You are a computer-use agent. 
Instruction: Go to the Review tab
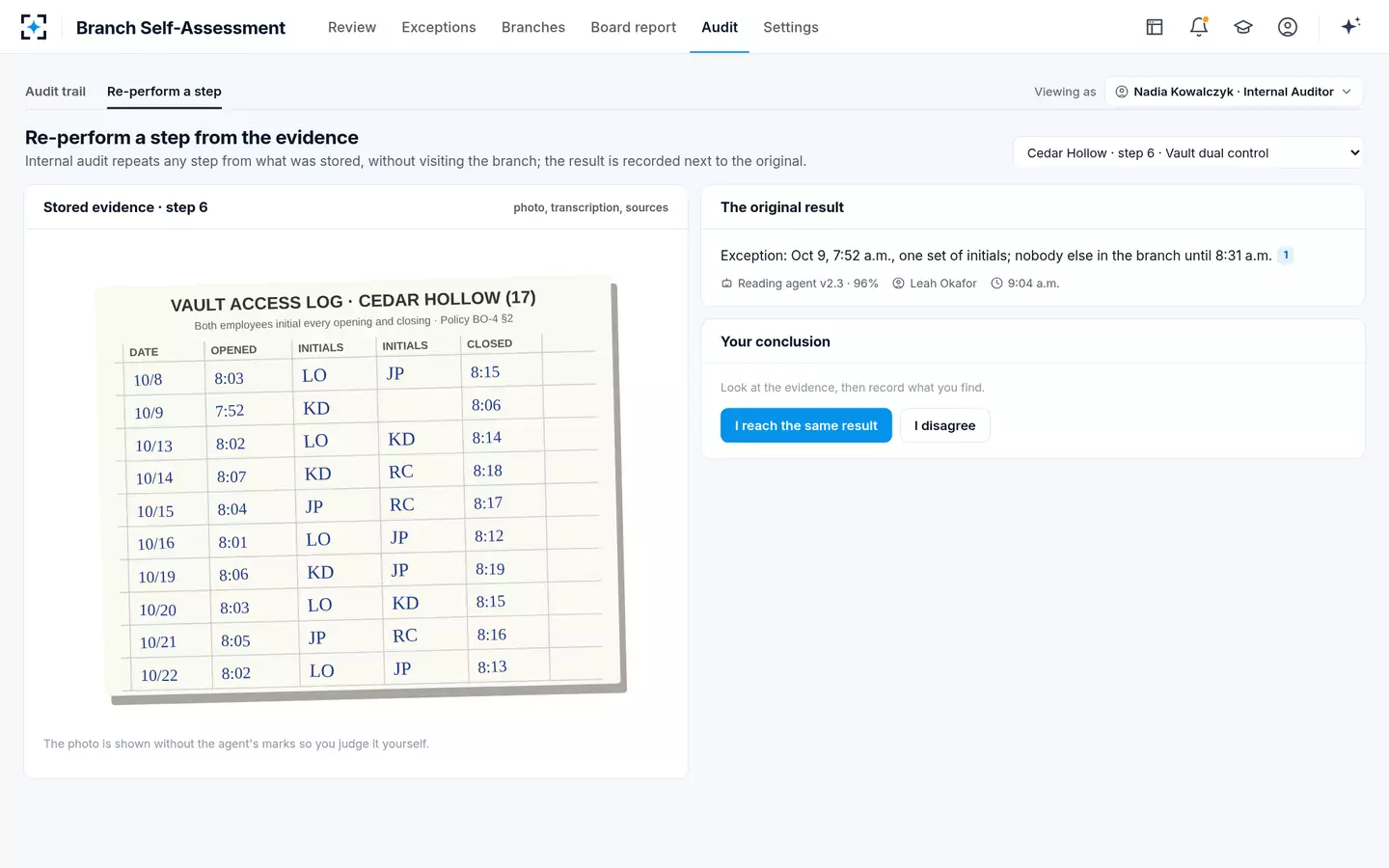[352, 27]
